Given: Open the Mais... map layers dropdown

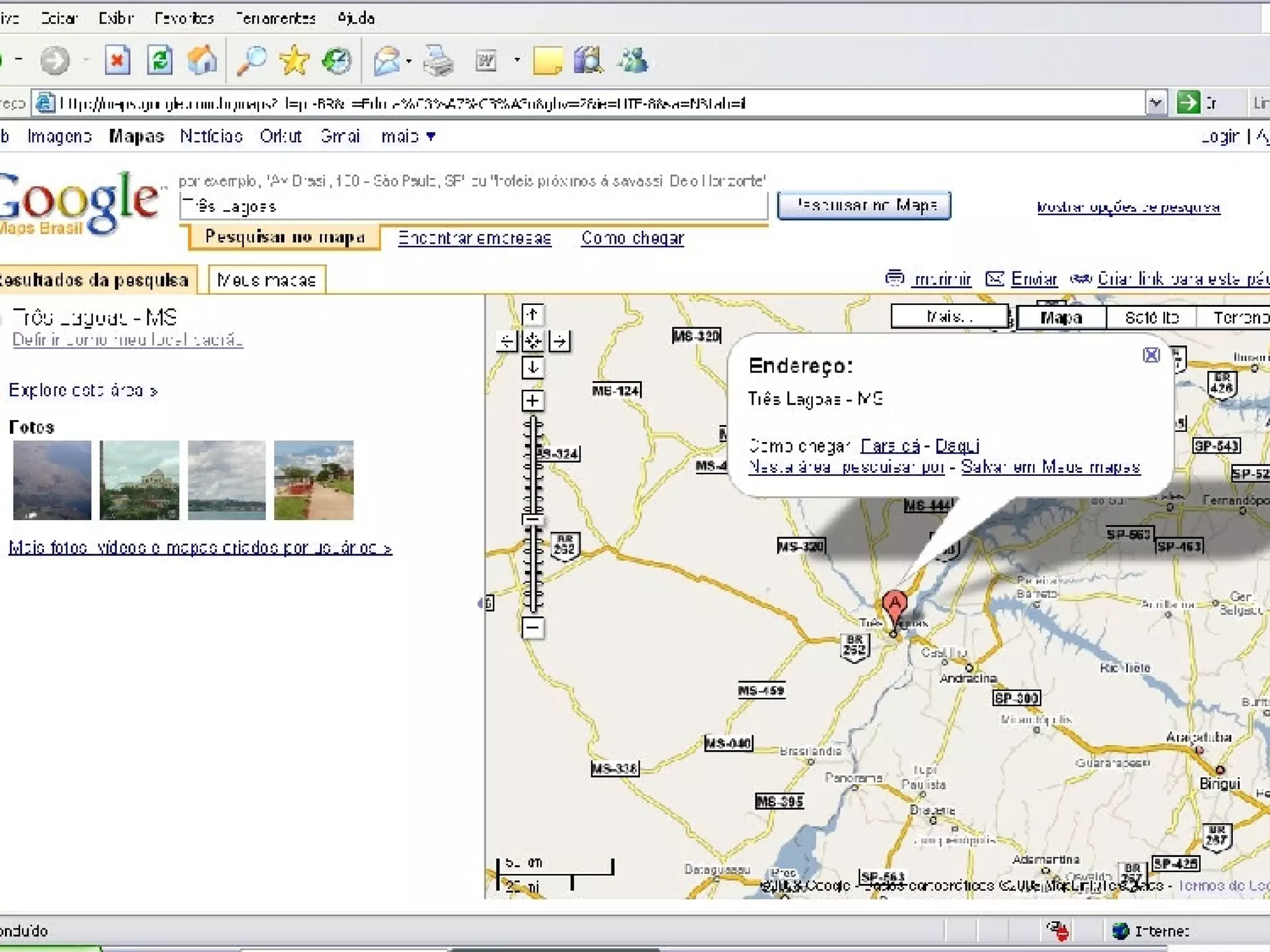Looking at the screenshot, I should click(x=949, y=316).
